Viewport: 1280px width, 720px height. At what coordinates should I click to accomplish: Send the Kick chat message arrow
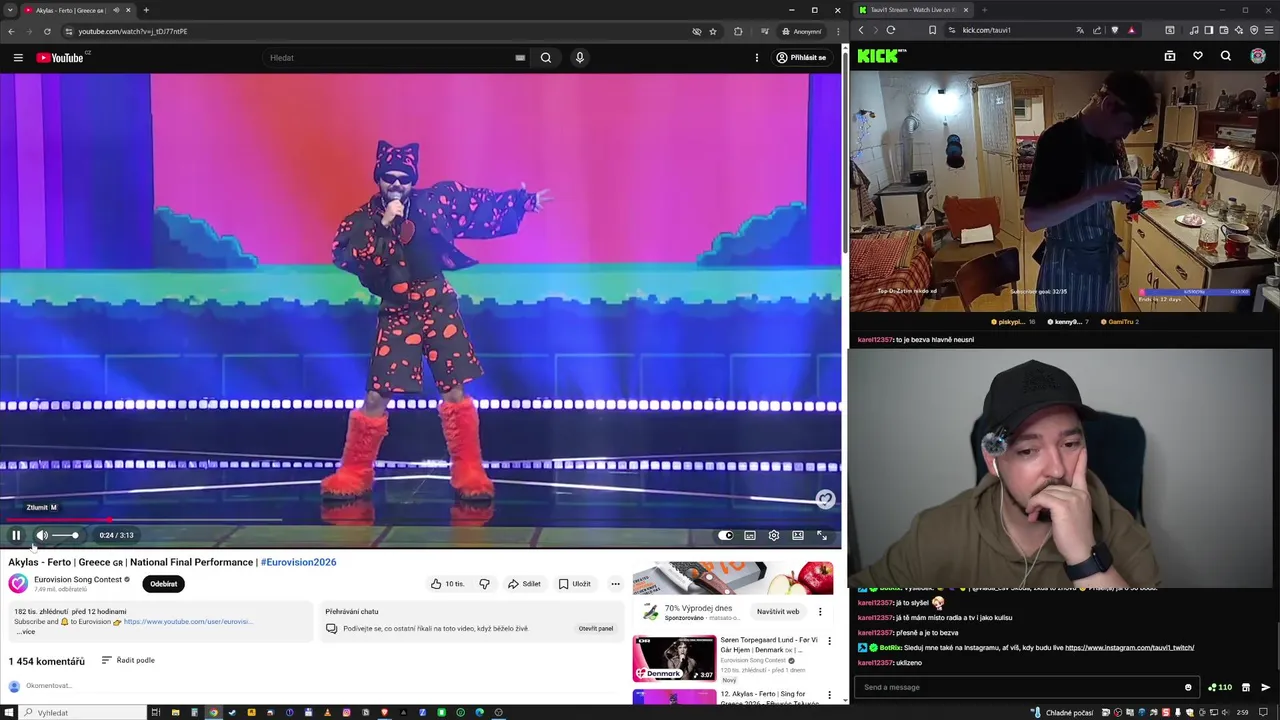click(1265, 687)
